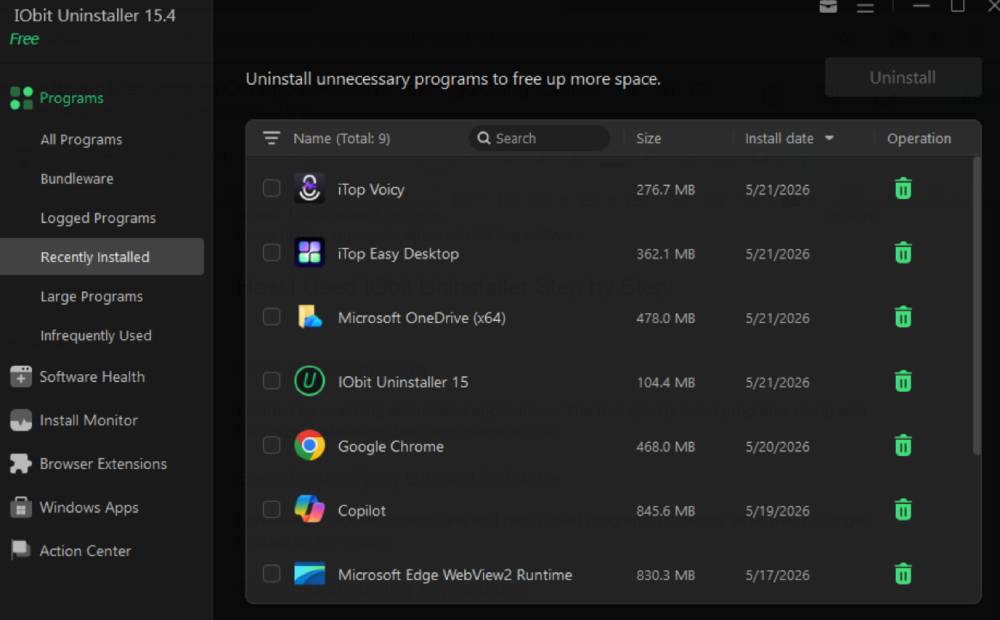Image resolution: width=1000 pixels, height=620 pixels.
Task: Click the Google Chrome app icon
Action: [x=309, y=446]
